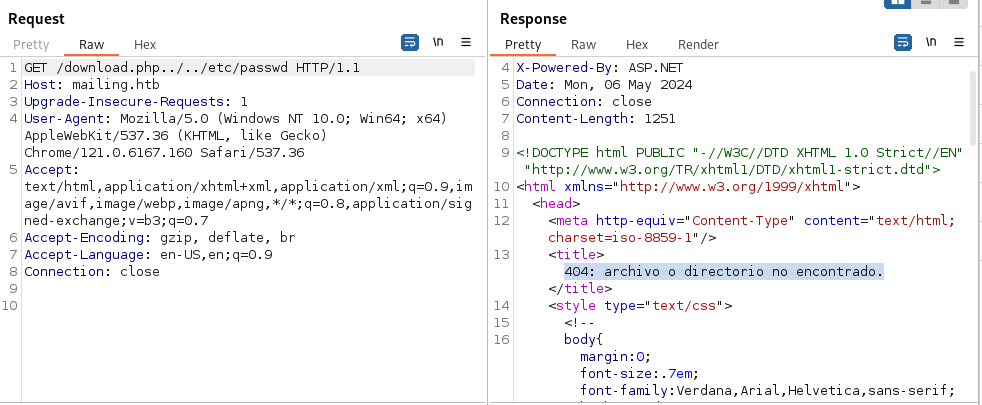Click the <head> tag in response
This screenshot has height=405, width=982.
[x=556, y=203]
